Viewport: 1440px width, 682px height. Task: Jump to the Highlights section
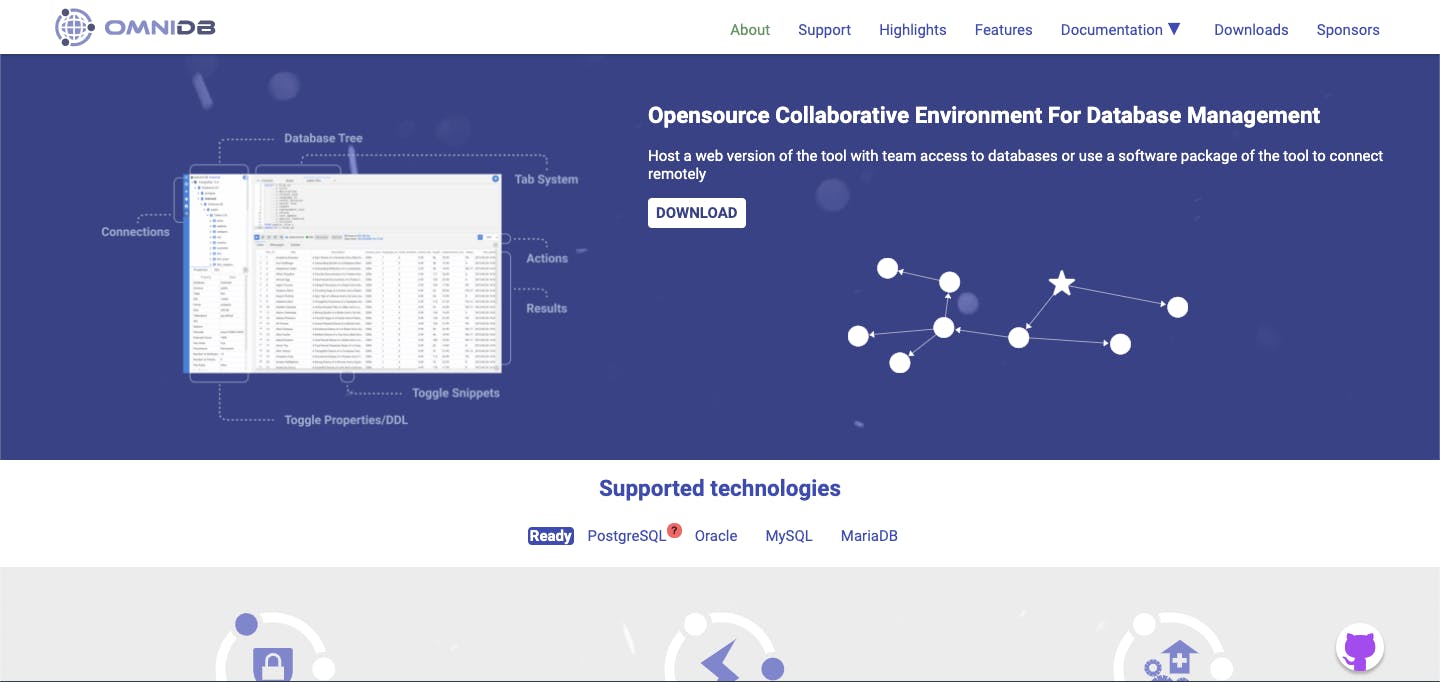click(913, 30)
